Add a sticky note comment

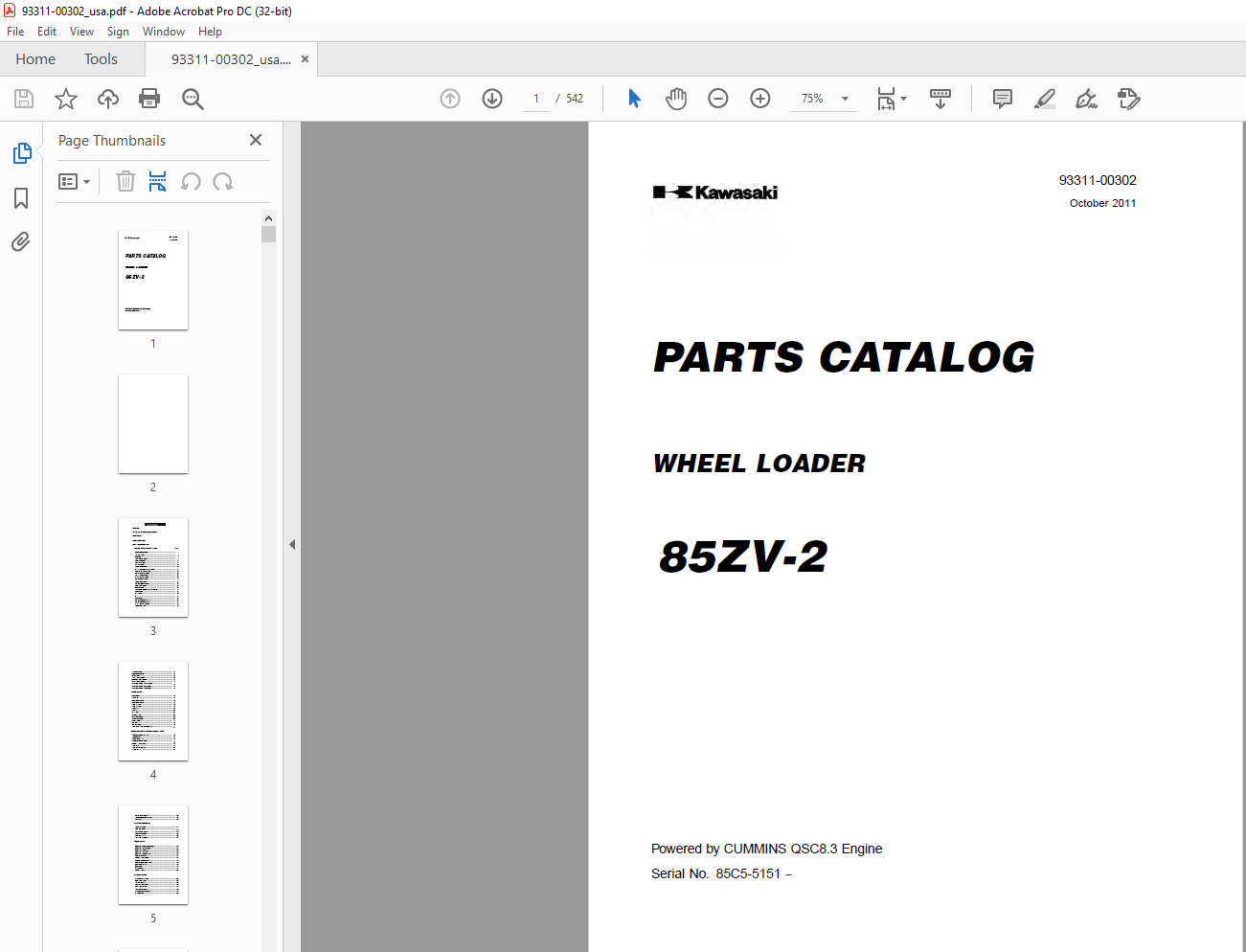1003,99
